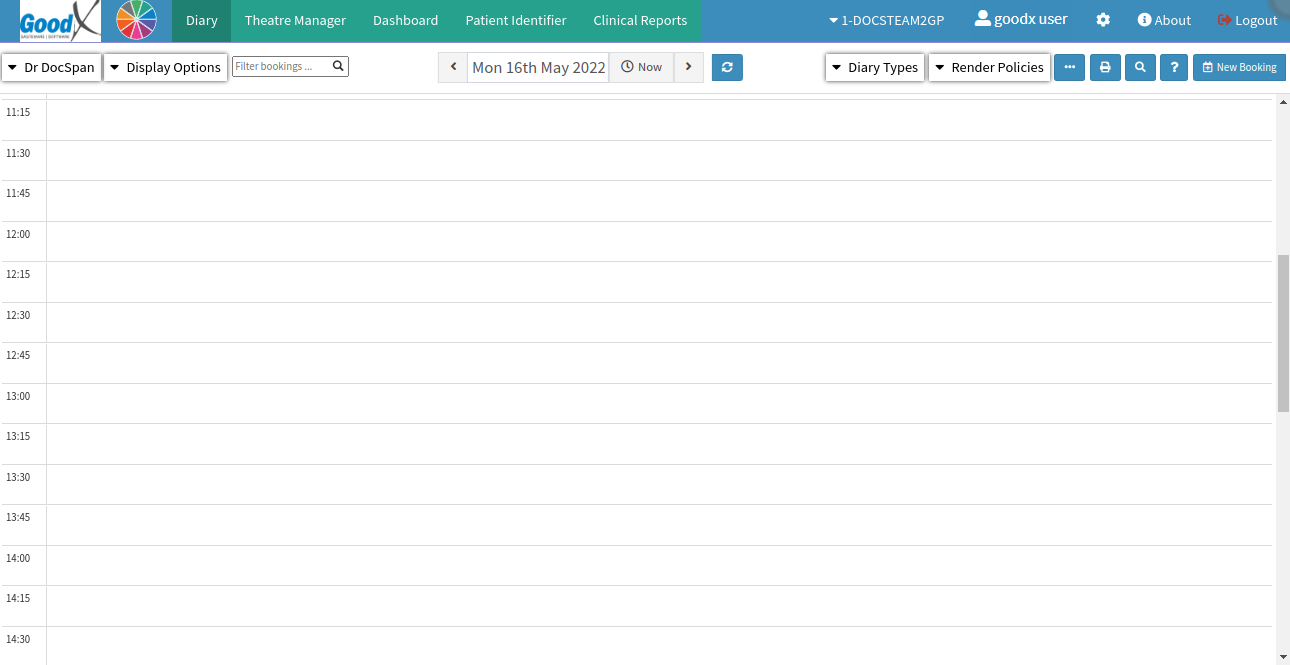Viewport: 1290px width, 665px height.
Task: Open the search magnifier button in toolbar
Action: [1140, 67]
